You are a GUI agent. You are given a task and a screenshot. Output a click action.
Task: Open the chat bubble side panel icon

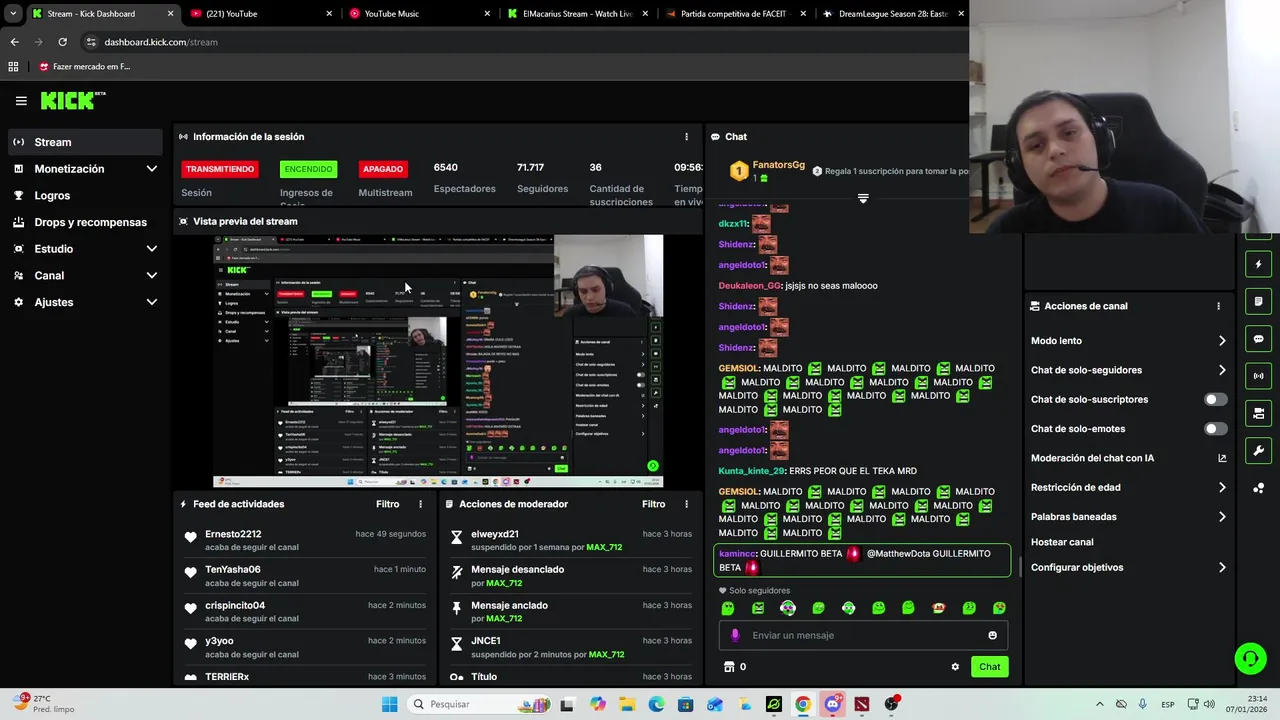click(x=1258, y=339)
